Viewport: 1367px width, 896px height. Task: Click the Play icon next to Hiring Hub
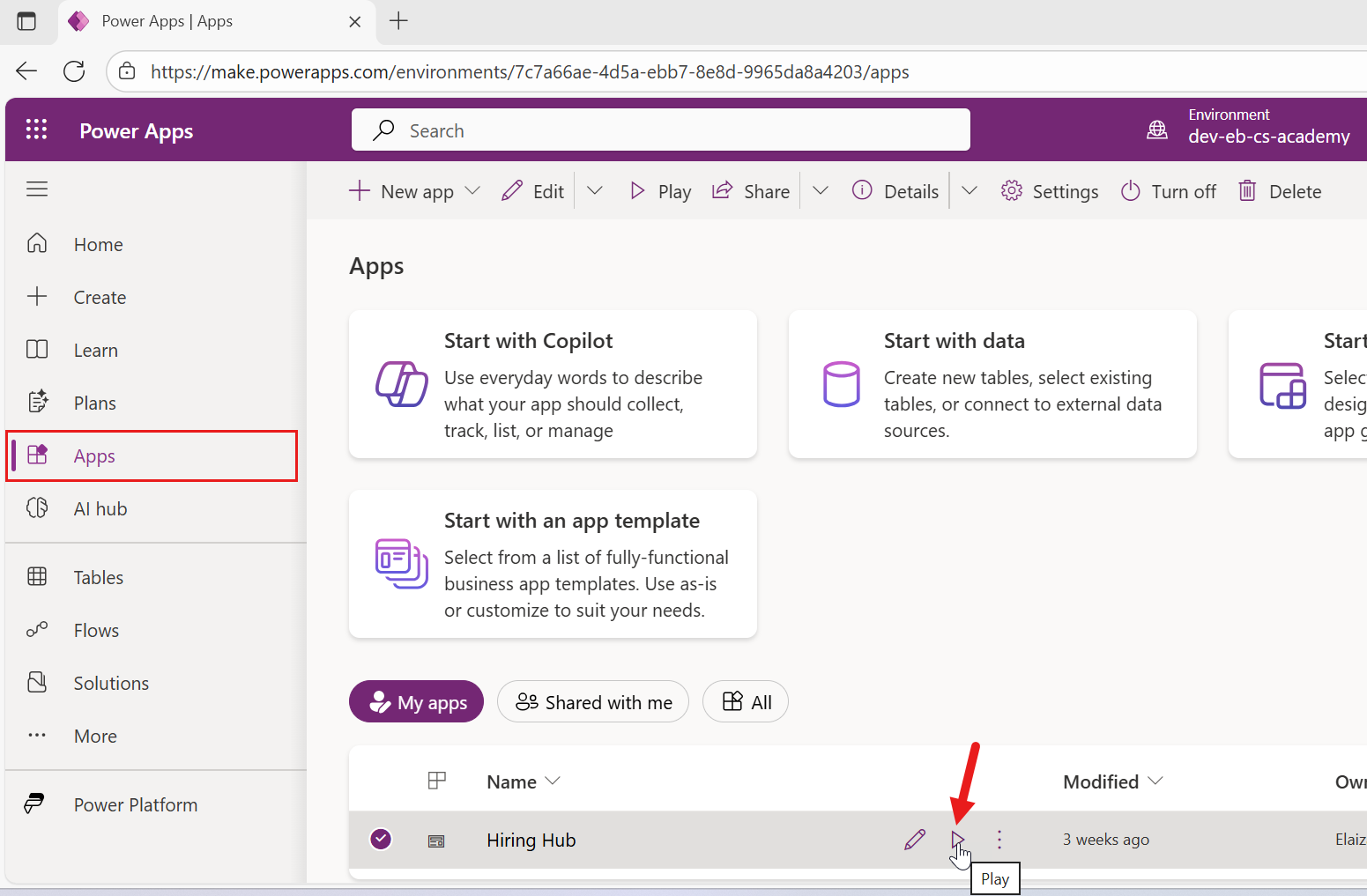coord(958,840)
